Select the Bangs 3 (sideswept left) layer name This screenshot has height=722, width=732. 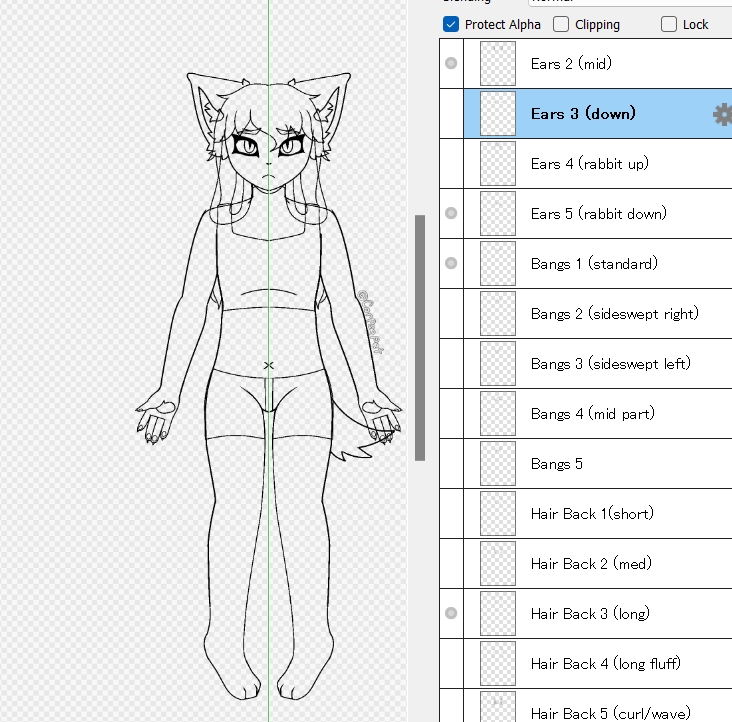pyautogui.click(x=611, y=363)
